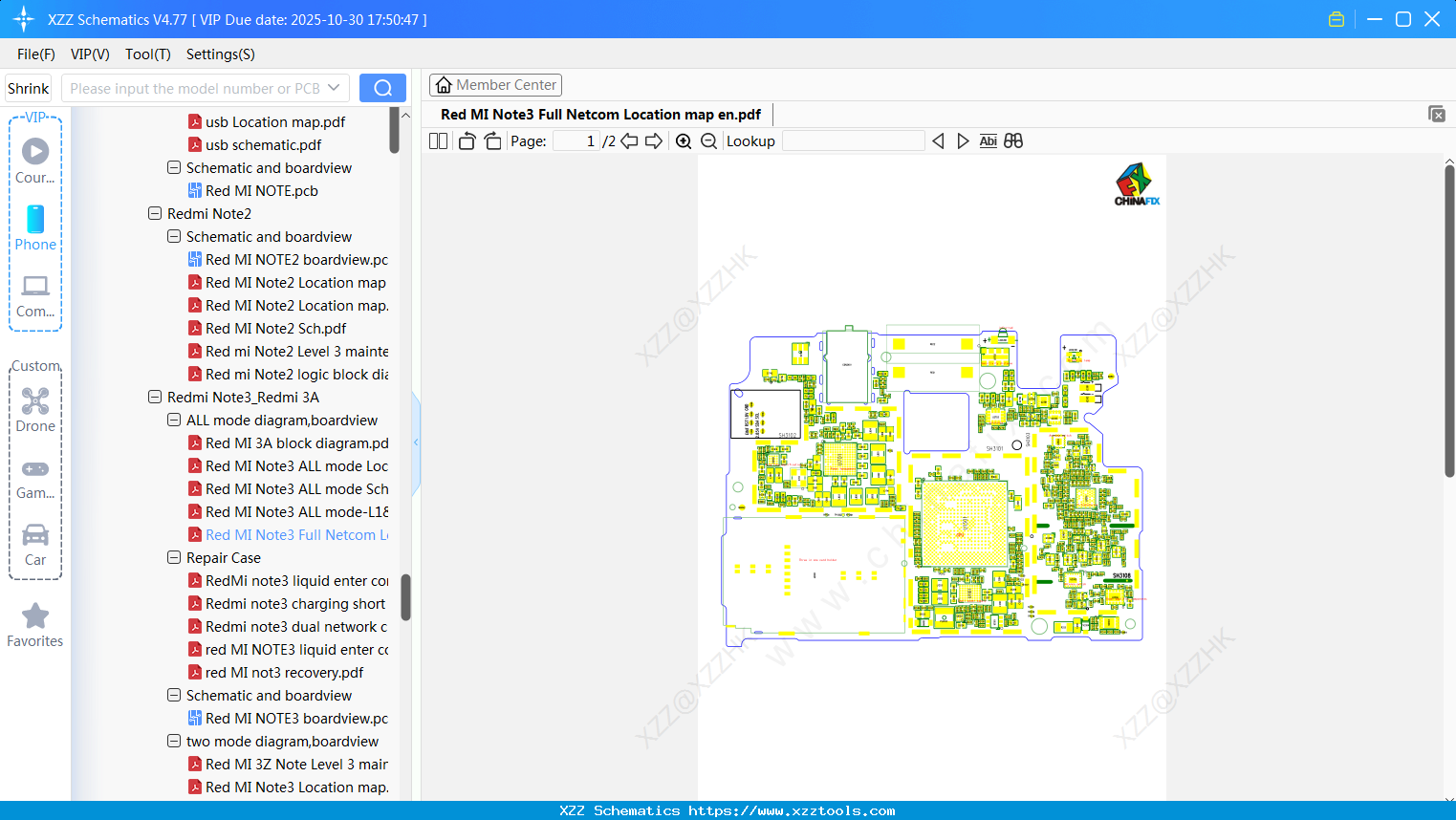The width and height of the screenshot is (1456, 820).
Task: Click the gold toolbox icon in title bar
Action: click(x=1336, y=19)
